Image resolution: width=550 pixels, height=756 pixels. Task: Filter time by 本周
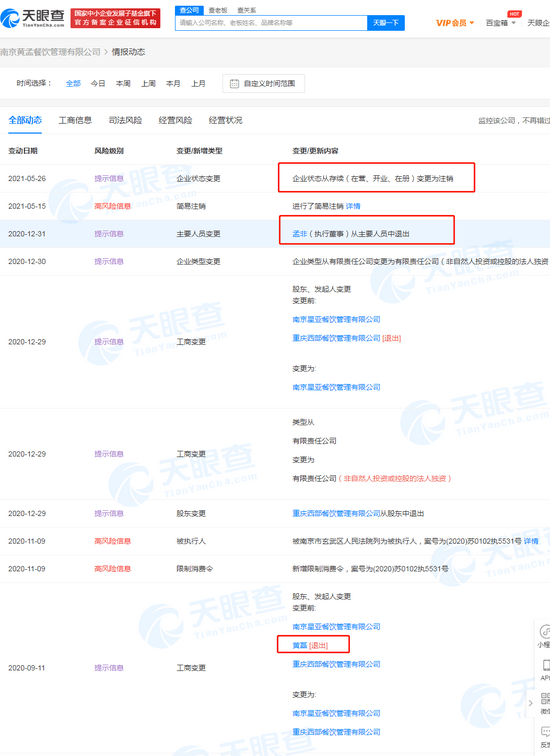[123, 83]
